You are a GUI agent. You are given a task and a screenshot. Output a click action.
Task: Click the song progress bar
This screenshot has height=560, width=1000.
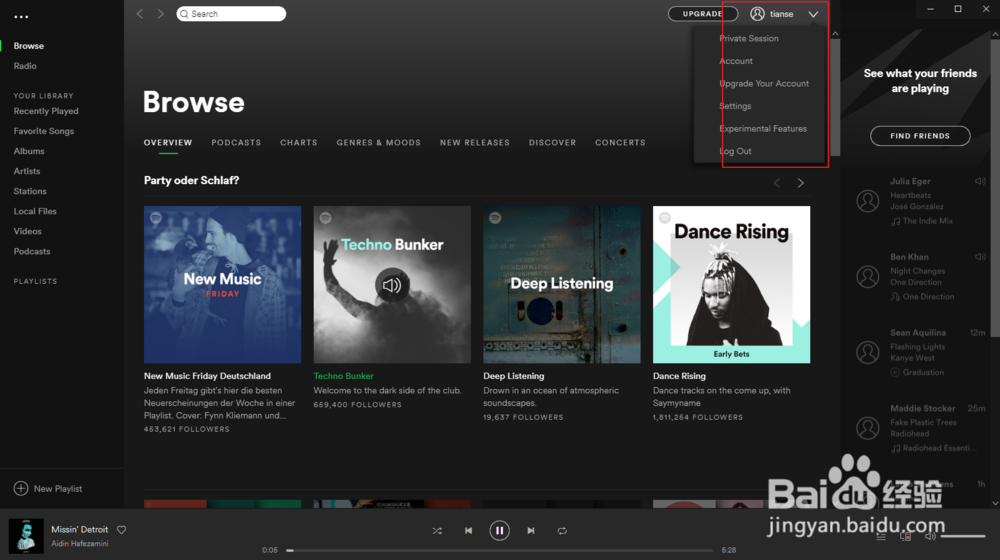pyautogui.click(x=499, y=550)
